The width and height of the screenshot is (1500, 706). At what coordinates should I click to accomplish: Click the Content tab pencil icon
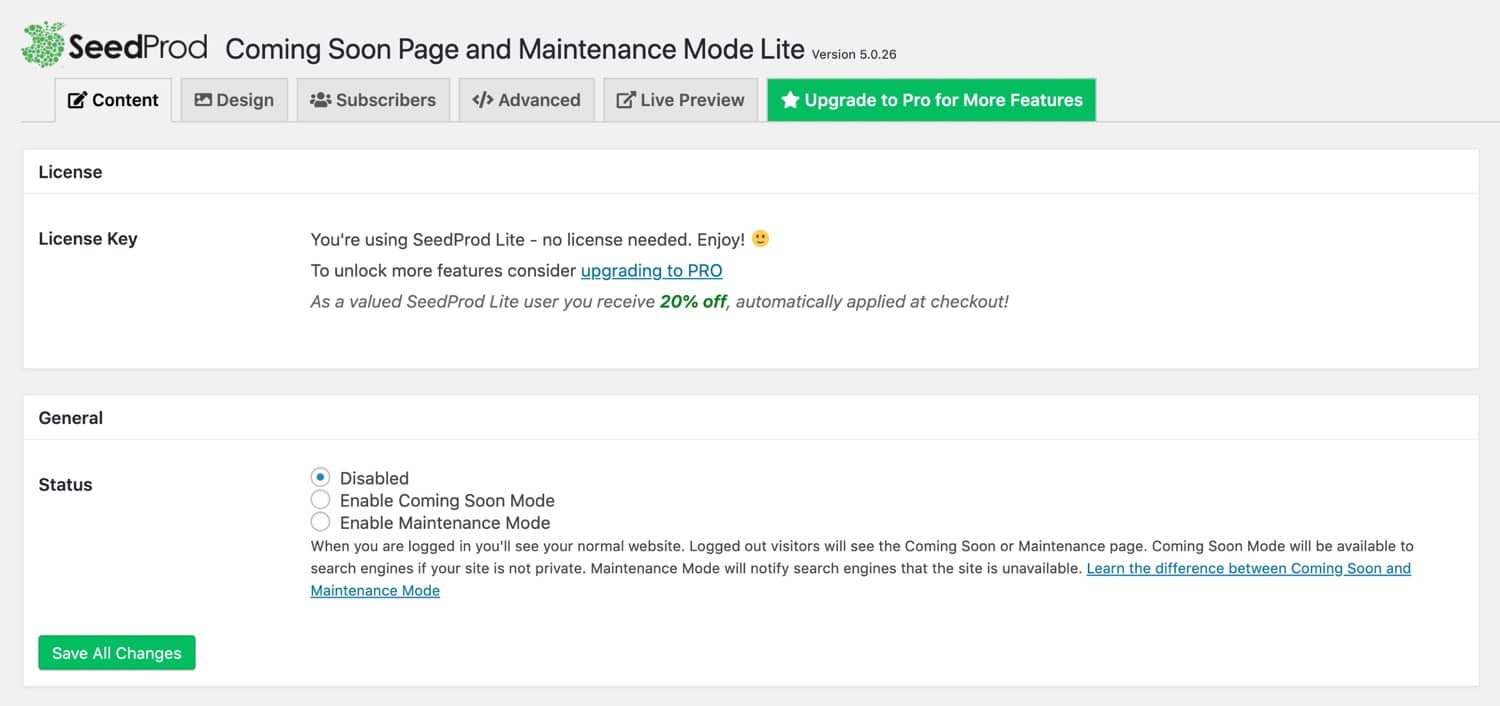77,99
